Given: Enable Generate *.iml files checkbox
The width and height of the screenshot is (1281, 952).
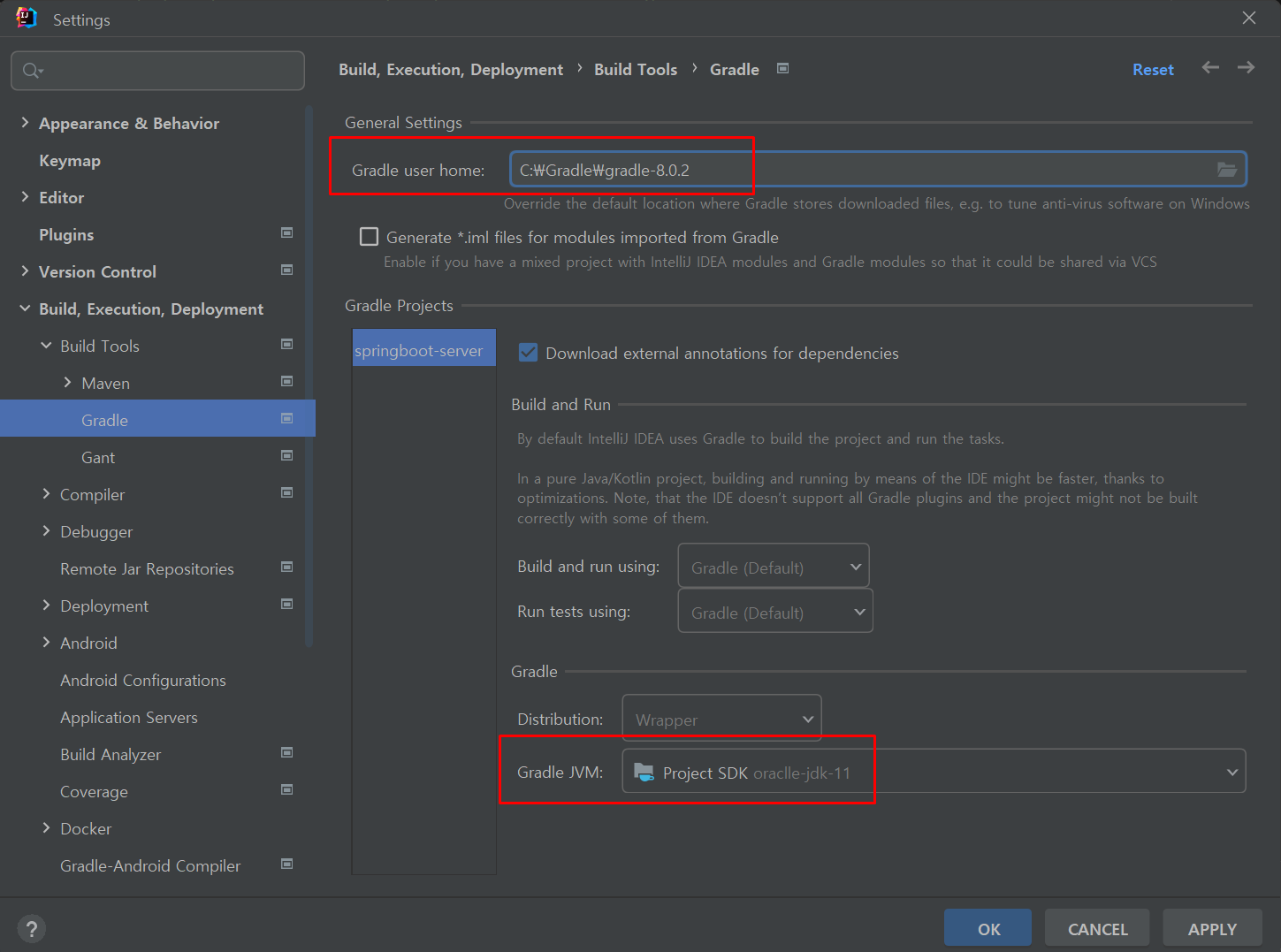Looking at the screenshot, I should pos(369,236).
